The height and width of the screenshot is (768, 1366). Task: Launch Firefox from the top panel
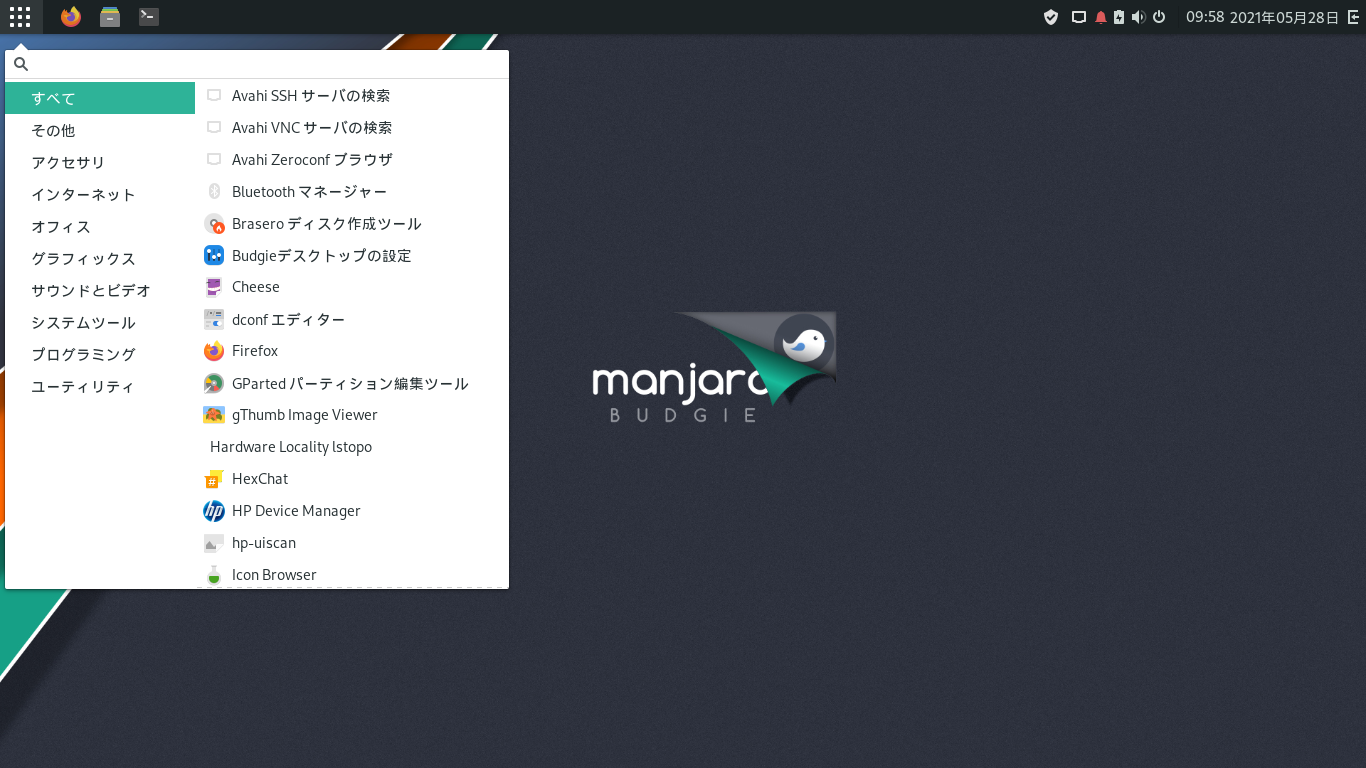[x=70, y=17]
